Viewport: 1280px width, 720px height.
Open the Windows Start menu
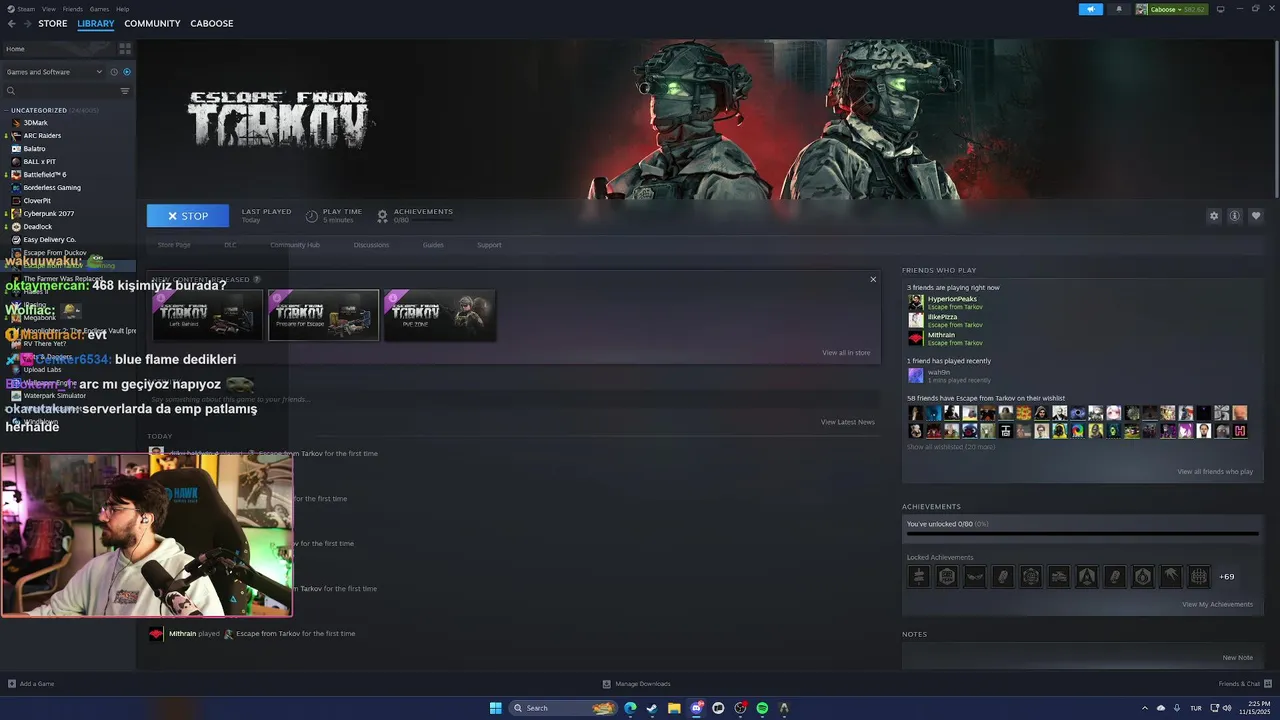point(496,708)
